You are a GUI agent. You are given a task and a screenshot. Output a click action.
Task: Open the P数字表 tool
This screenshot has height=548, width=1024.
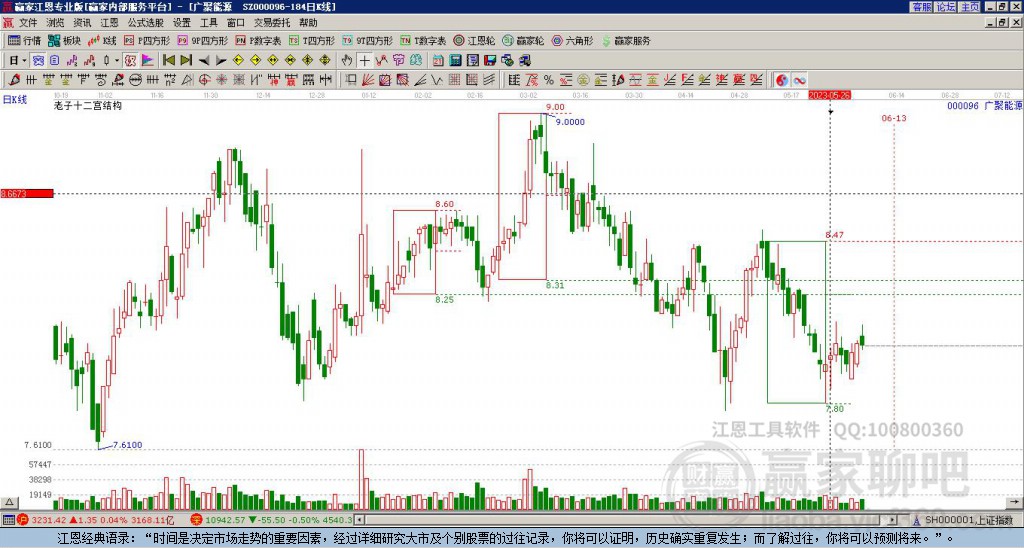[x=258, y=40]
